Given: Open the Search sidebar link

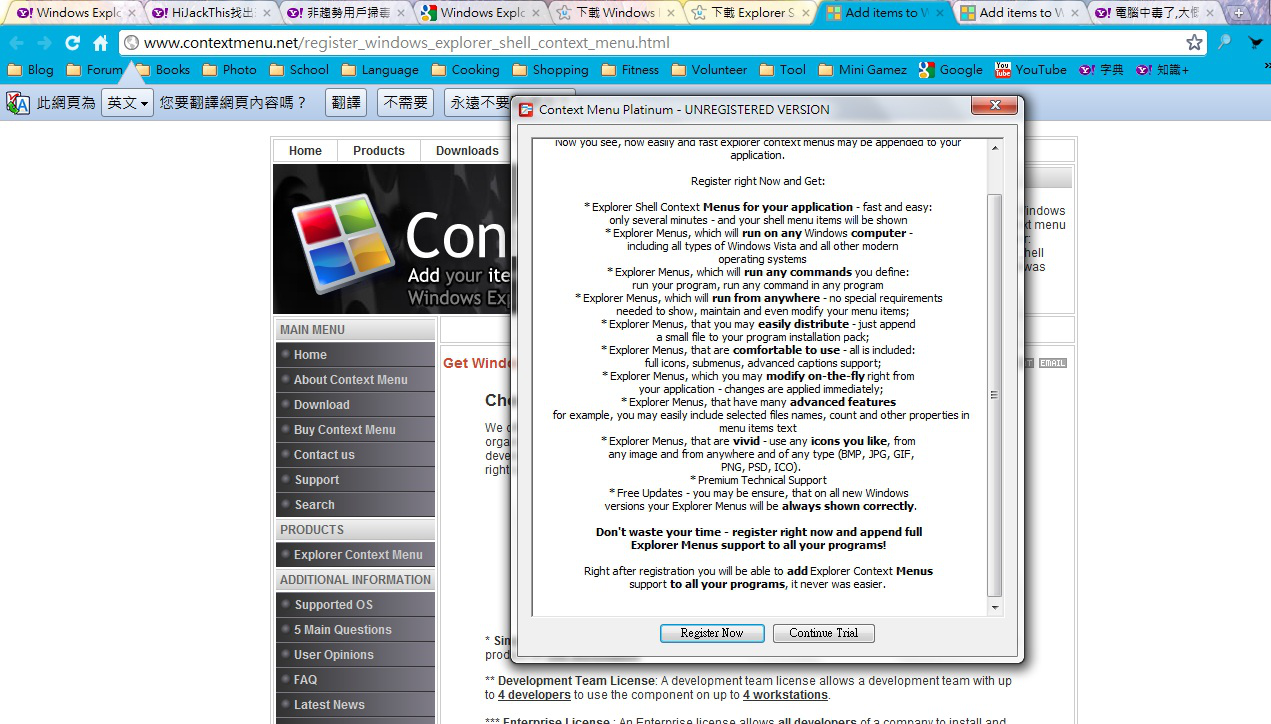Looking at the screenshot, I should (x=355, y=505).
